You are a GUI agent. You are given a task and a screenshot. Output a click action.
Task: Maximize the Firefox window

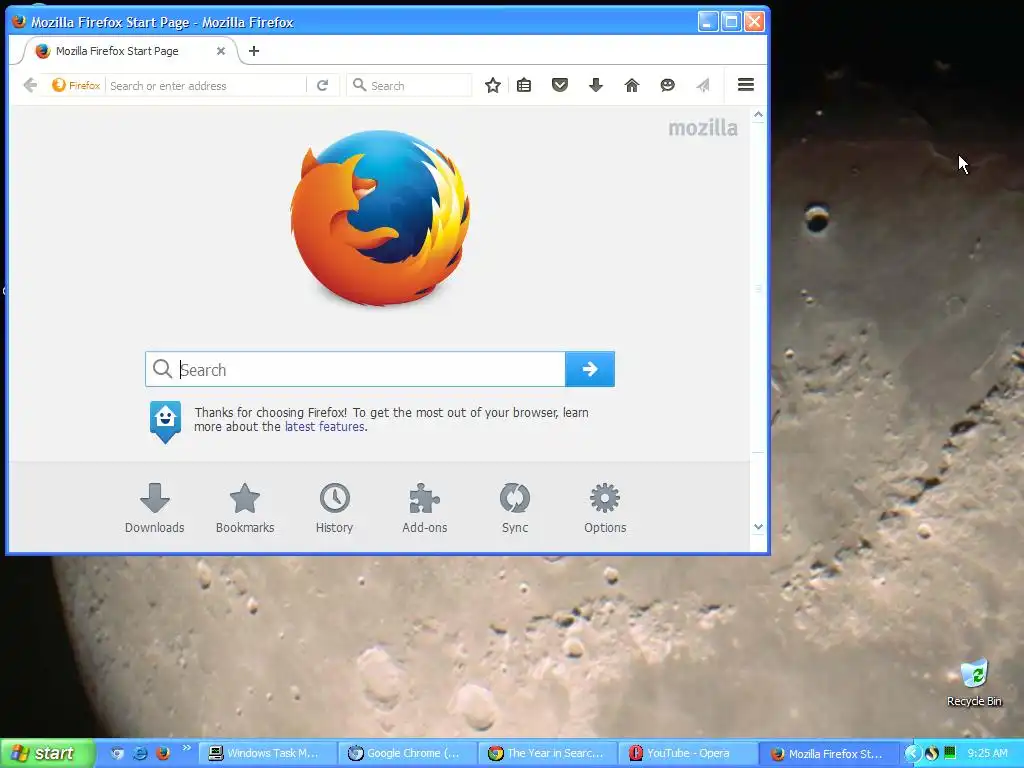coord(731,22)
